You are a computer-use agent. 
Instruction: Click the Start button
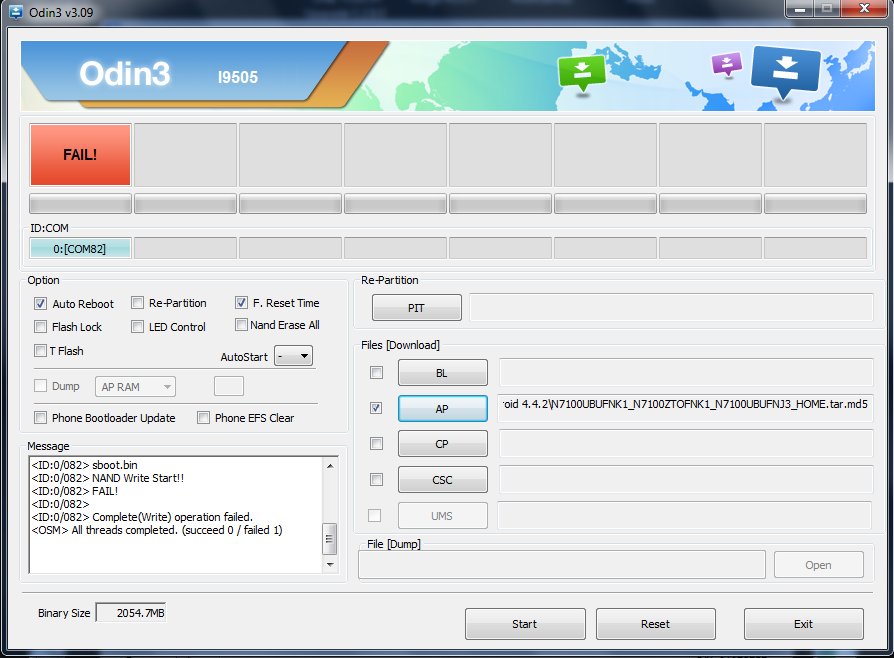coord(525,624)
